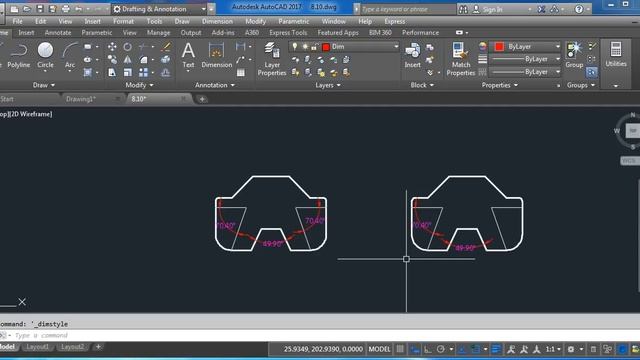Expand the Block panel
640x360 pixels.
point(422,85)
